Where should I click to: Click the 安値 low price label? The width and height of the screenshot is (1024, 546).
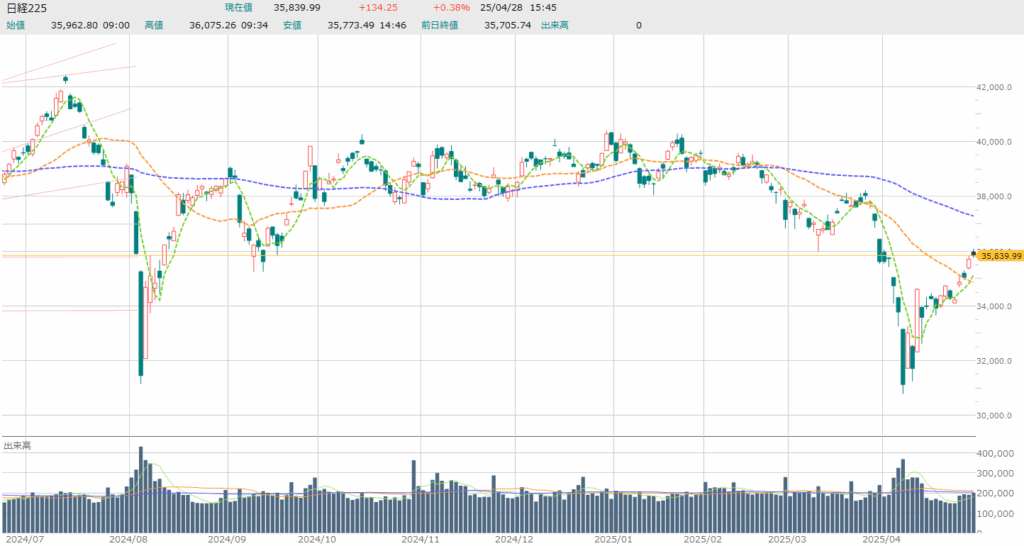pyautogui.click(x=292, y=25)
